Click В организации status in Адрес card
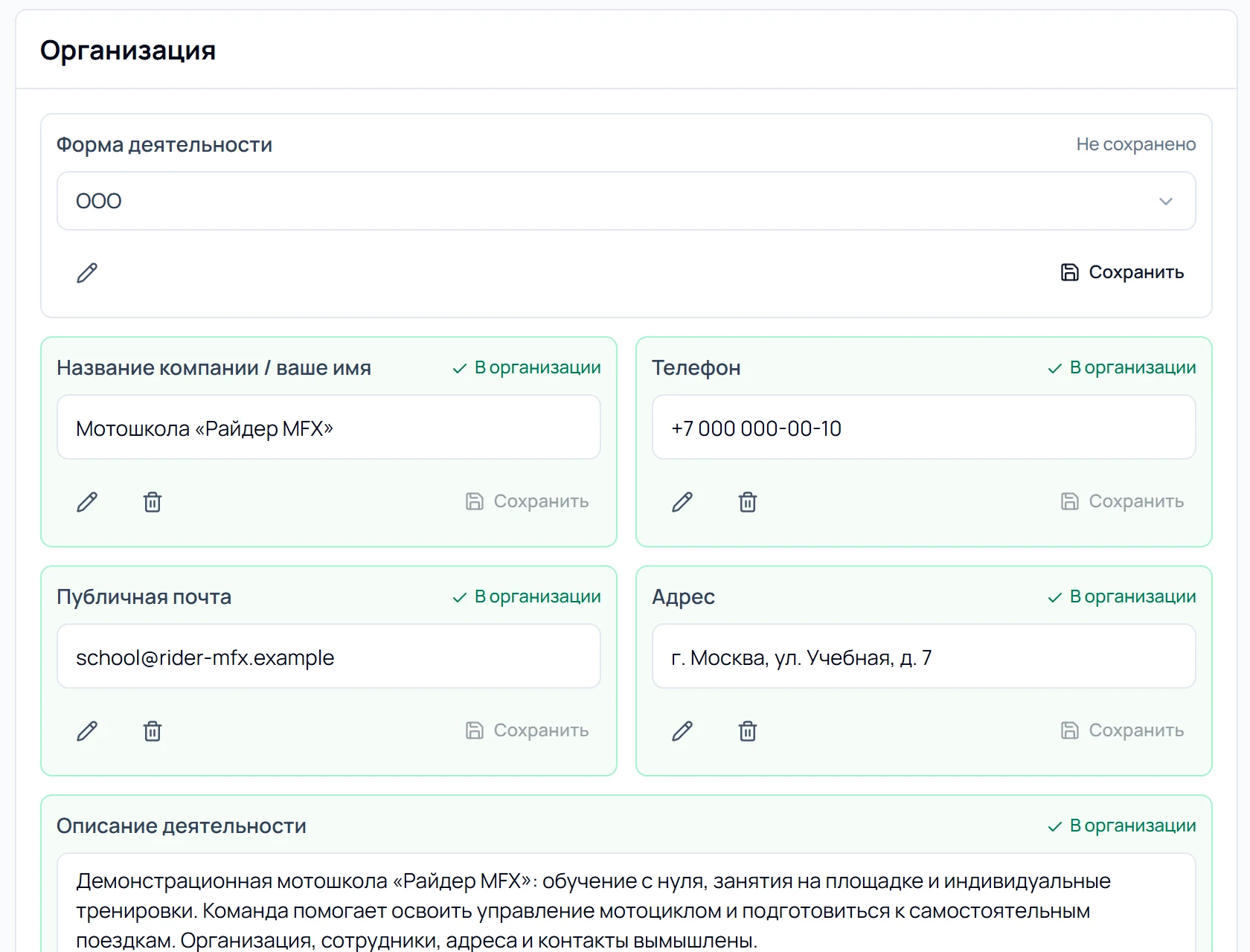1250x952 pixels. pos(1122,596)
